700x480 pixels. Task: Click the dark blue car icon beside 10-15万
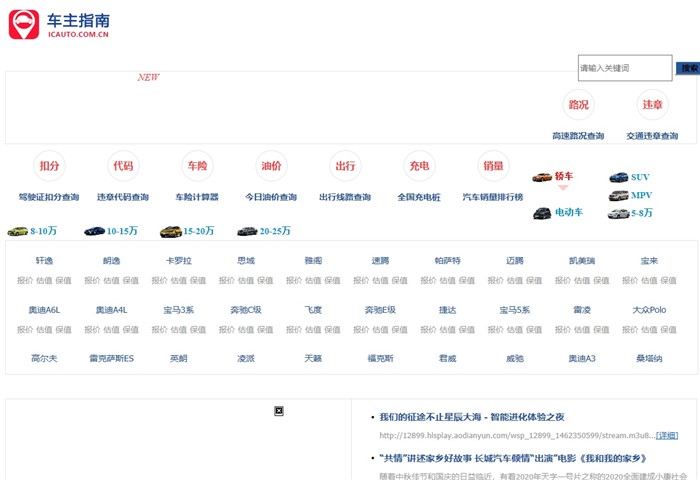(x=94, y=231)
